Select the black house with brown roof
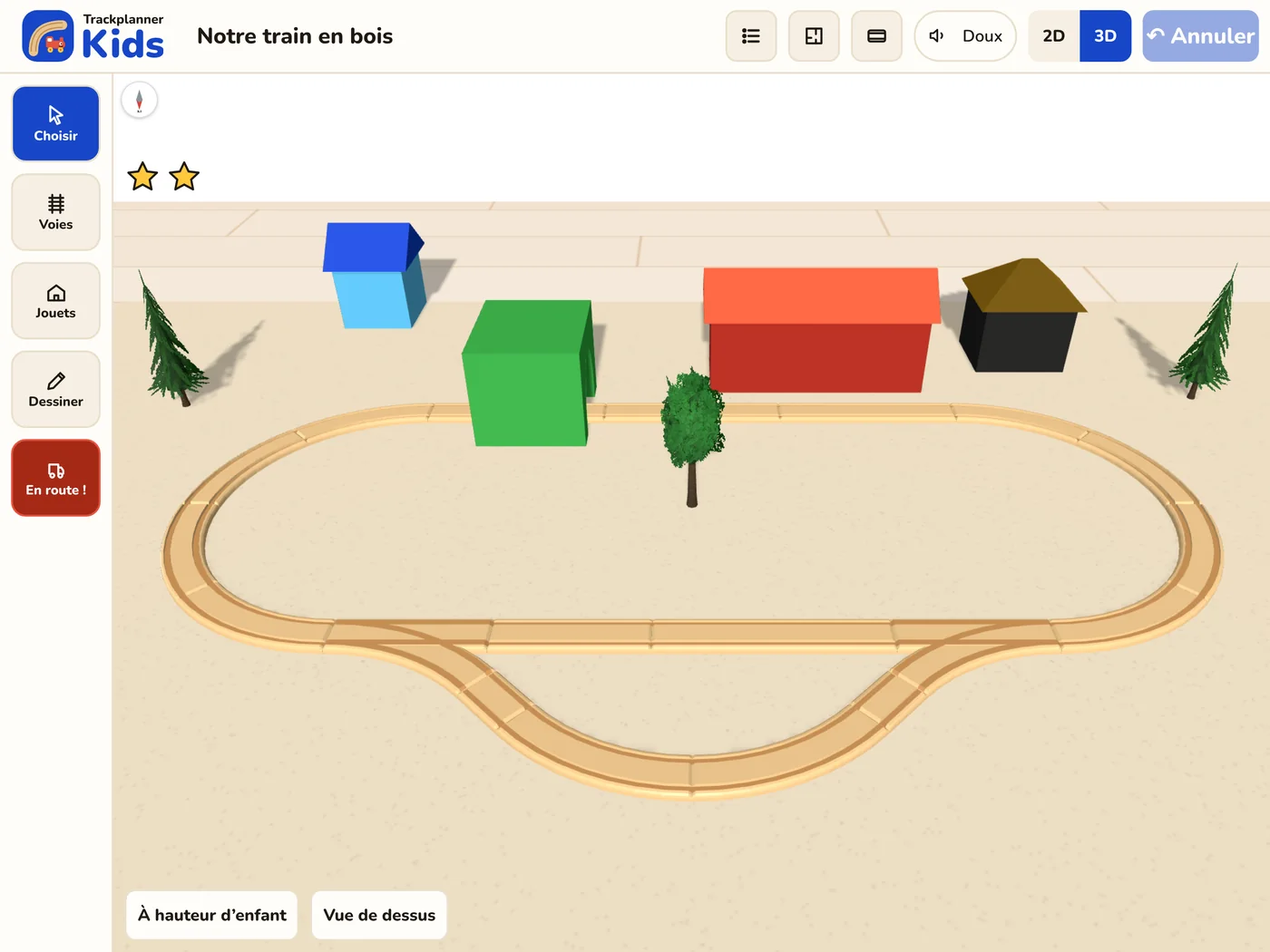The height and width of the screenshot is (952, 1270). pyautogui.click(x=1022, y=316)
